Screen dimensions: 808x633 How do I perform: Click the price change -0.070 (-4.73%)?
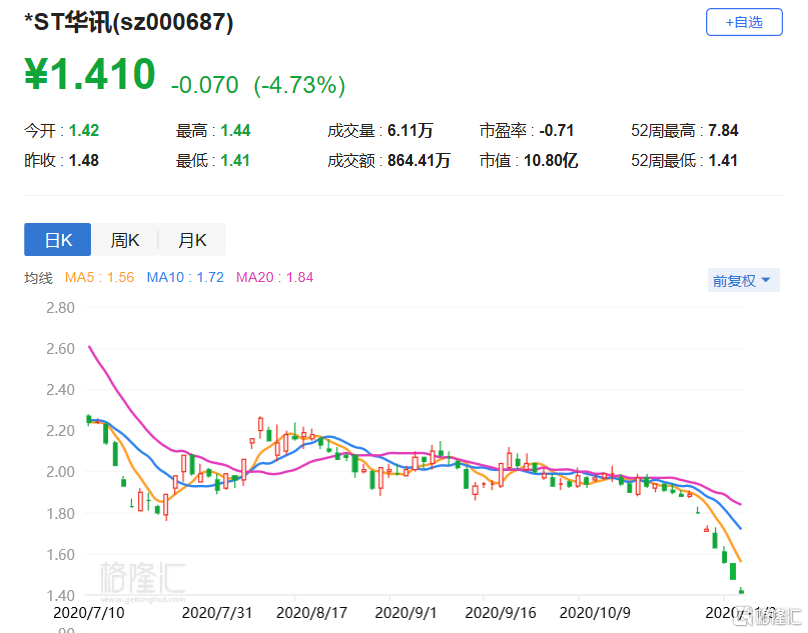tap(258, 85)
